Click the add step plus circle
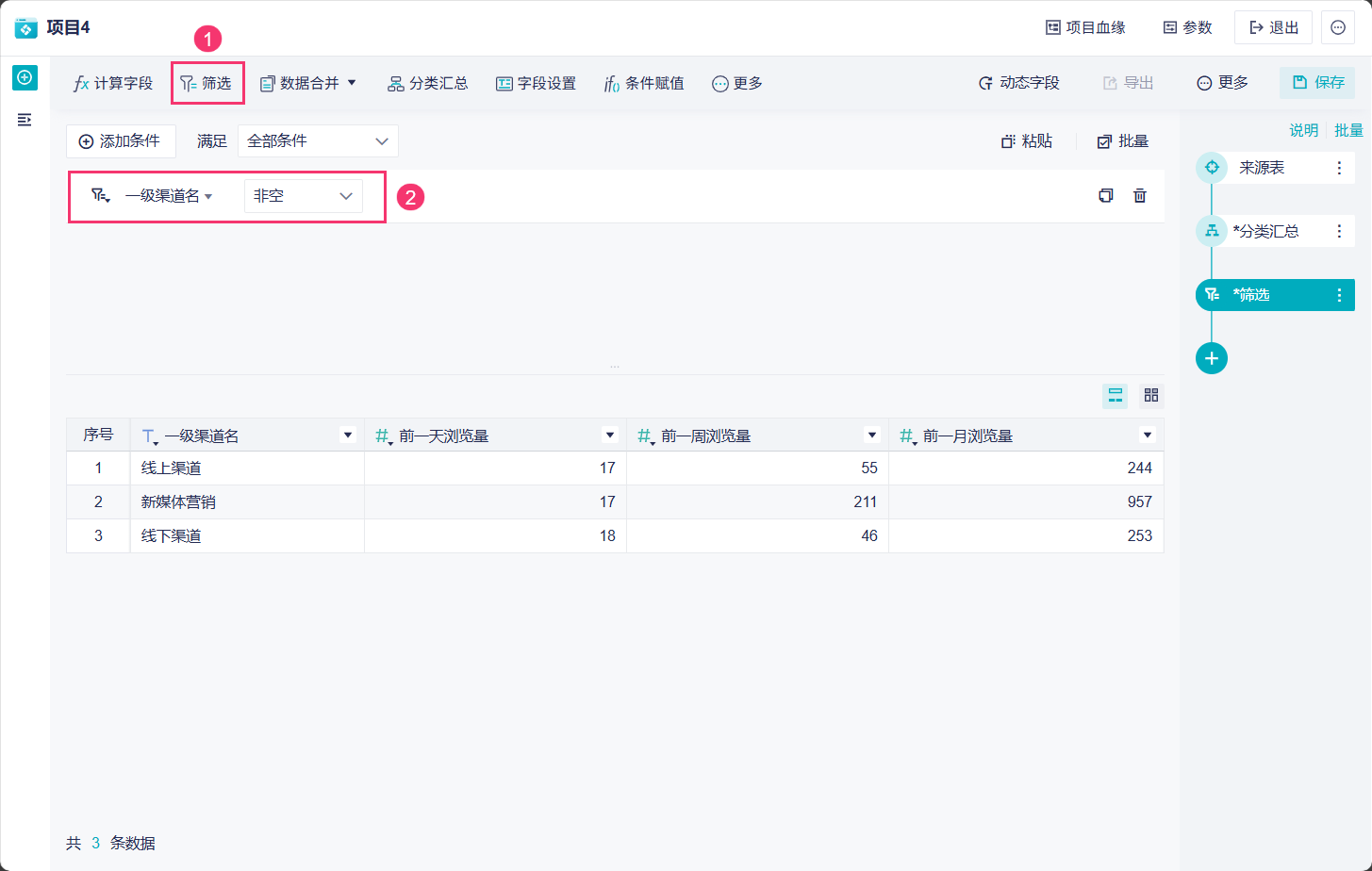The width and height of the screenshot is (1372, 871). 1212,358
